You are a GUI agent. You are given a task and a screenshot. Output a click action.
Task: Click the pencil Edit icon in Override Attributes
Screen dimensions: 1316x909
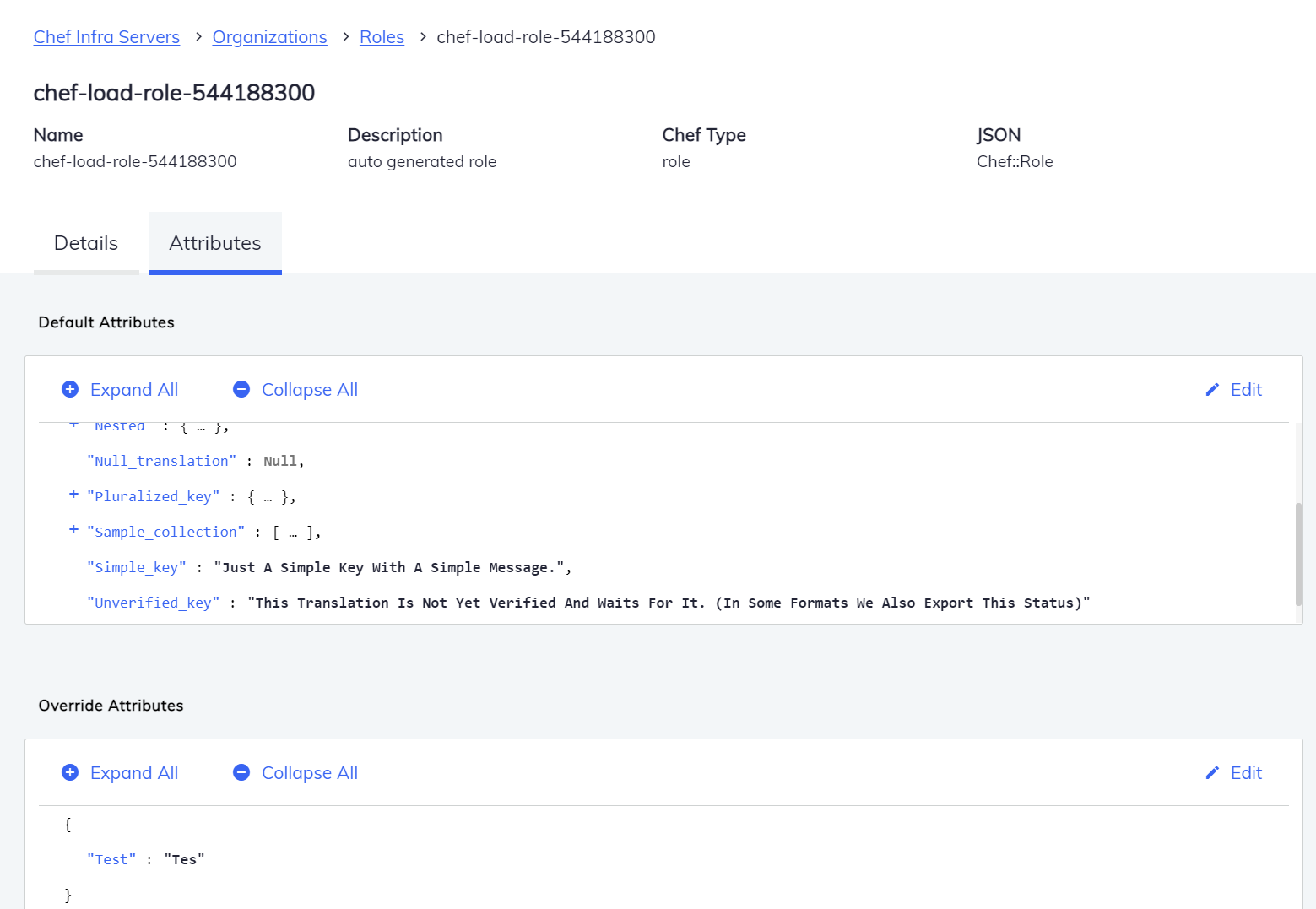[1212, 772]
